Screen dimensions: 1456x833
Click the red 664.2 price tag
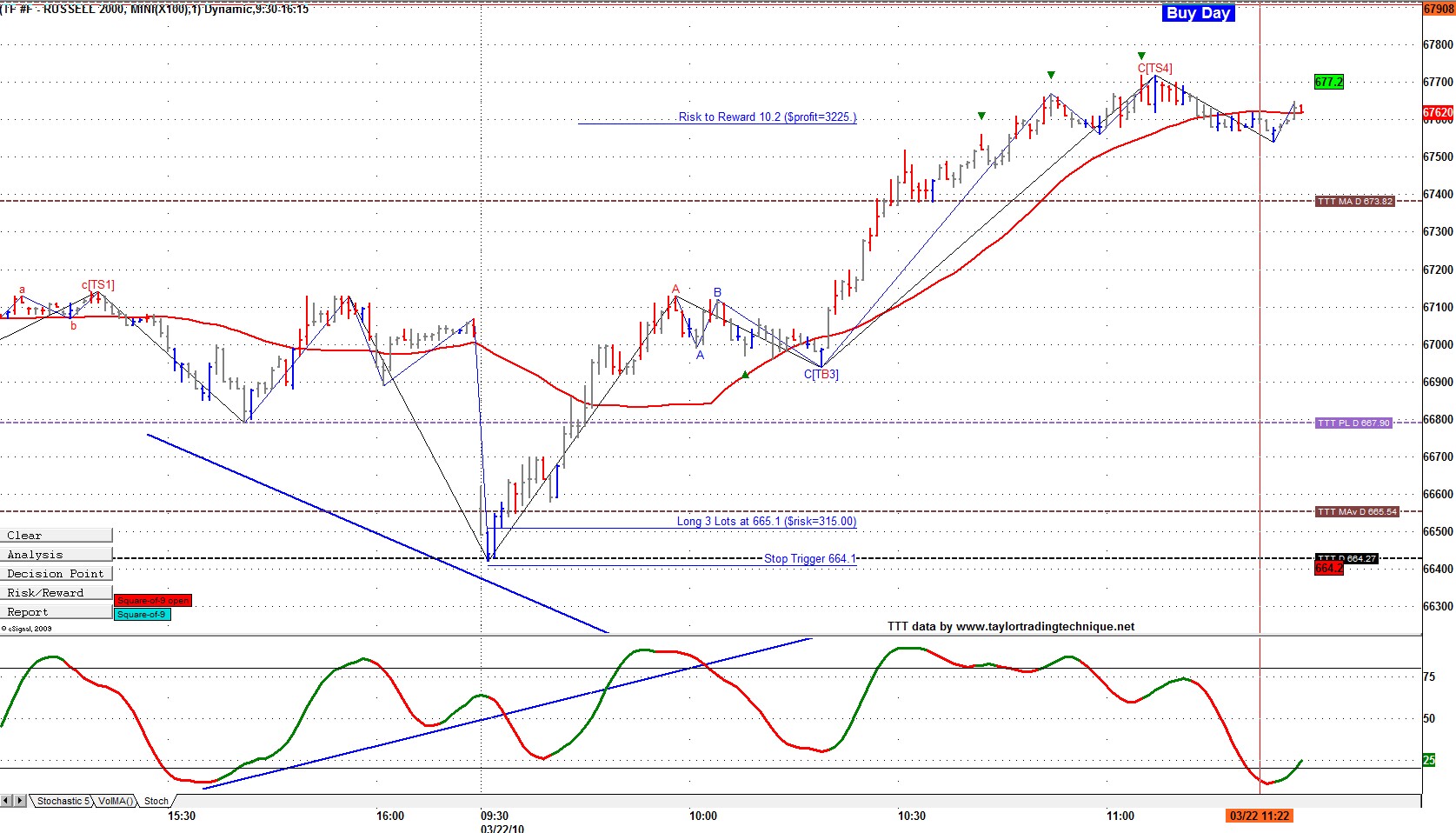pyautogui.click(x=1328, y=568)
